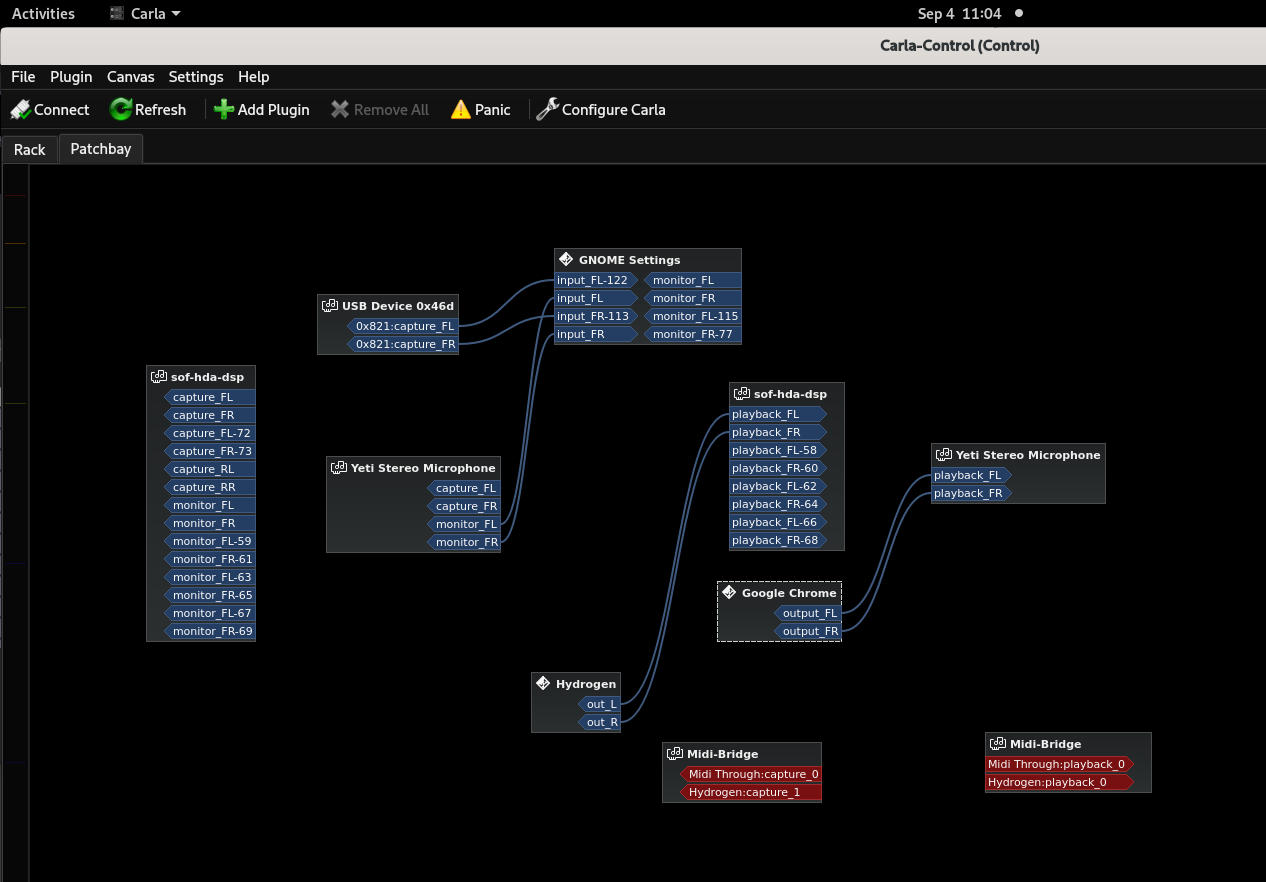Switch to the Rack tab
Image resolution: width=1266 pixels, height=882 pixels.
click(30, 149)
